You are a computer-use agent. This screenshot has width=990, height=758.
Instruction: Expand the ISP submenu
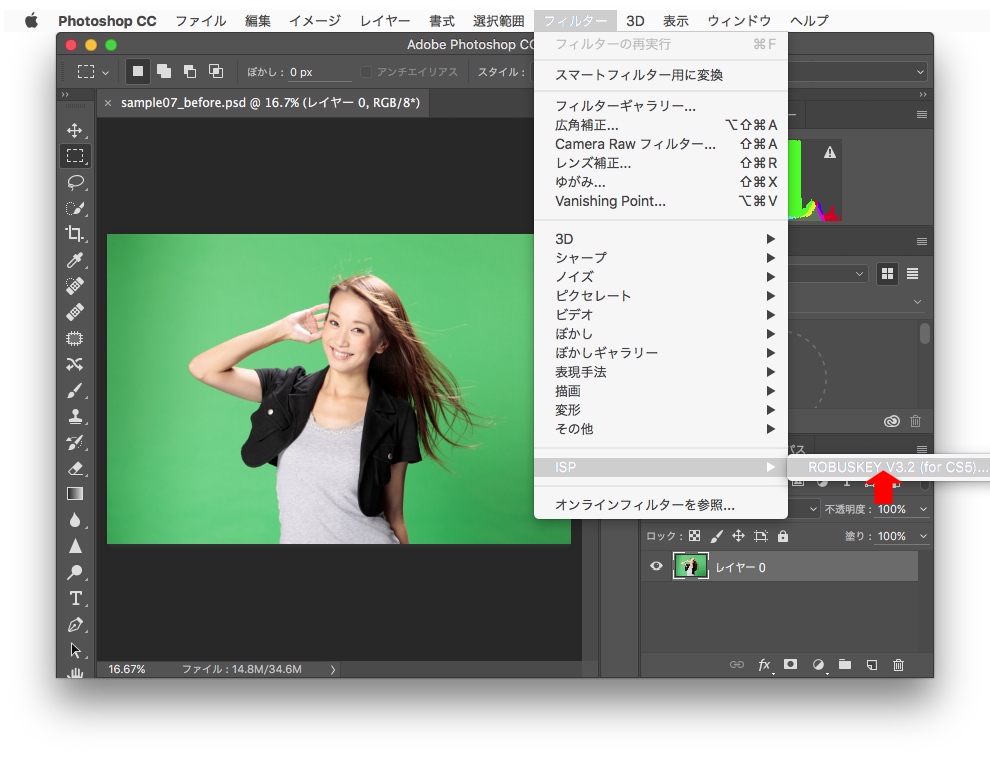[661, 467]
